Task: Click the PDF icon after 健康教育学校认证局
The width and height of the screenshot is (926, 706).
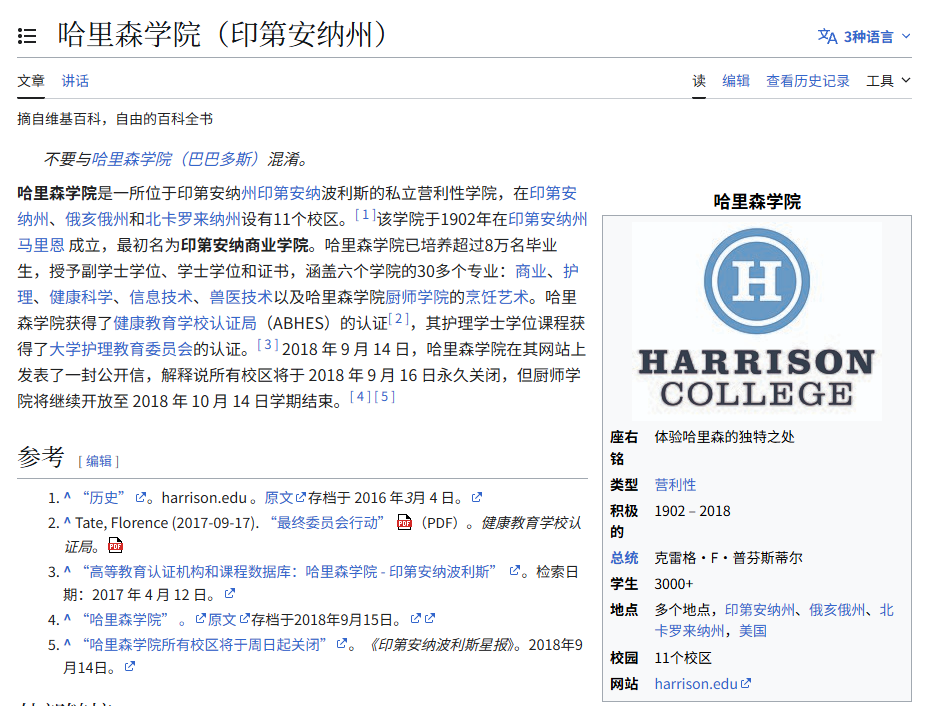Action: (x=116, y=546)
